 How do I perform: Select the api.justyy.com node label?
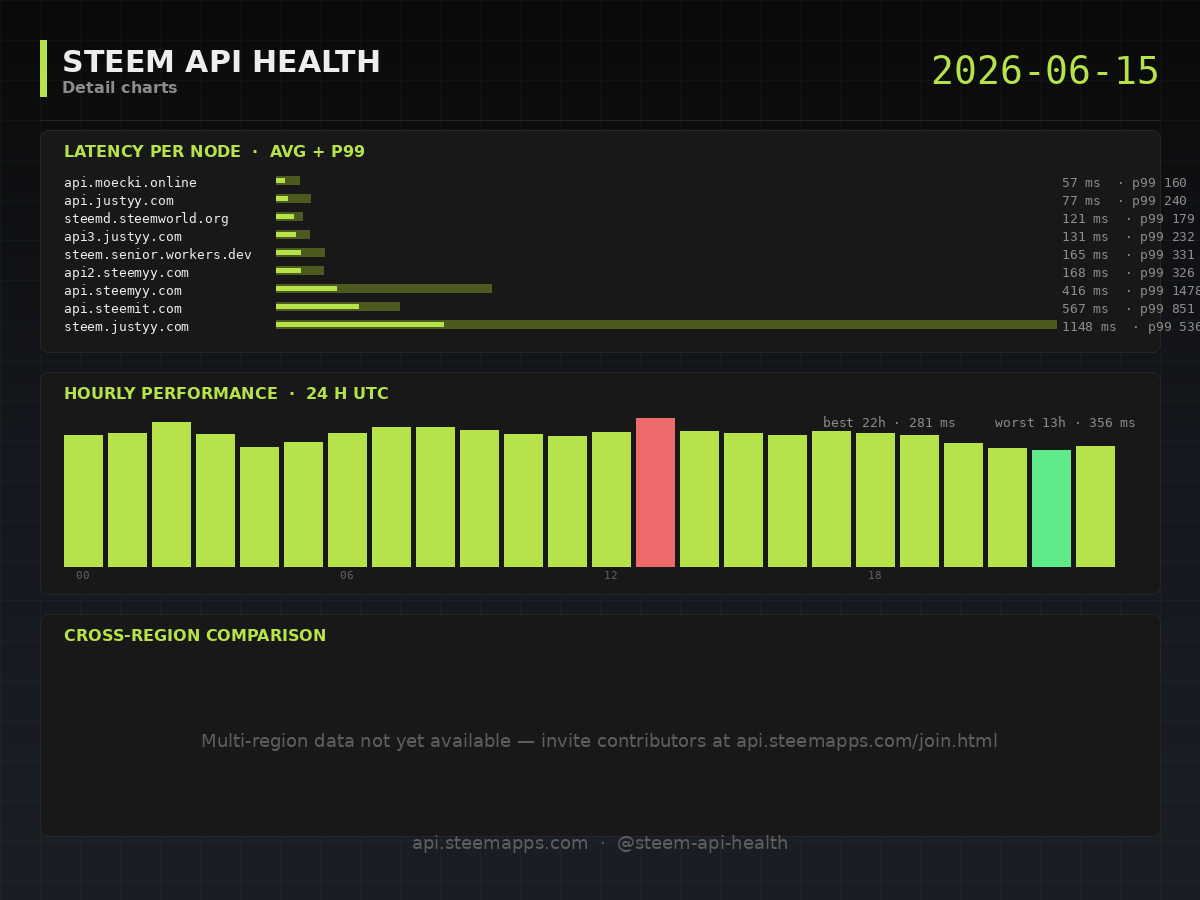119,201
